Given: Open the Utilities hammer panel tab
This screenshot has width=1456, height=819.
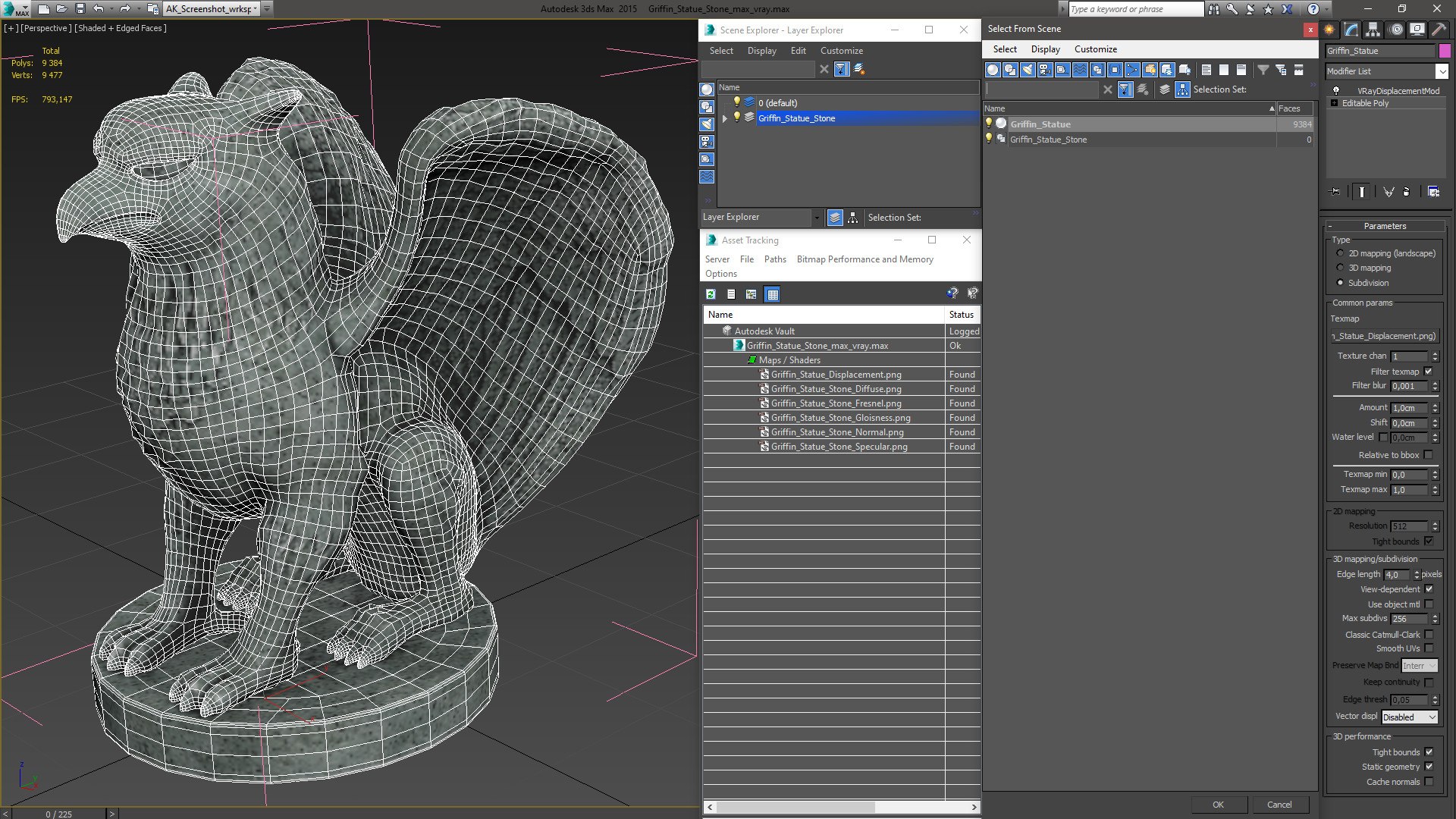Looking at the screenshot, I should 1439,30.
